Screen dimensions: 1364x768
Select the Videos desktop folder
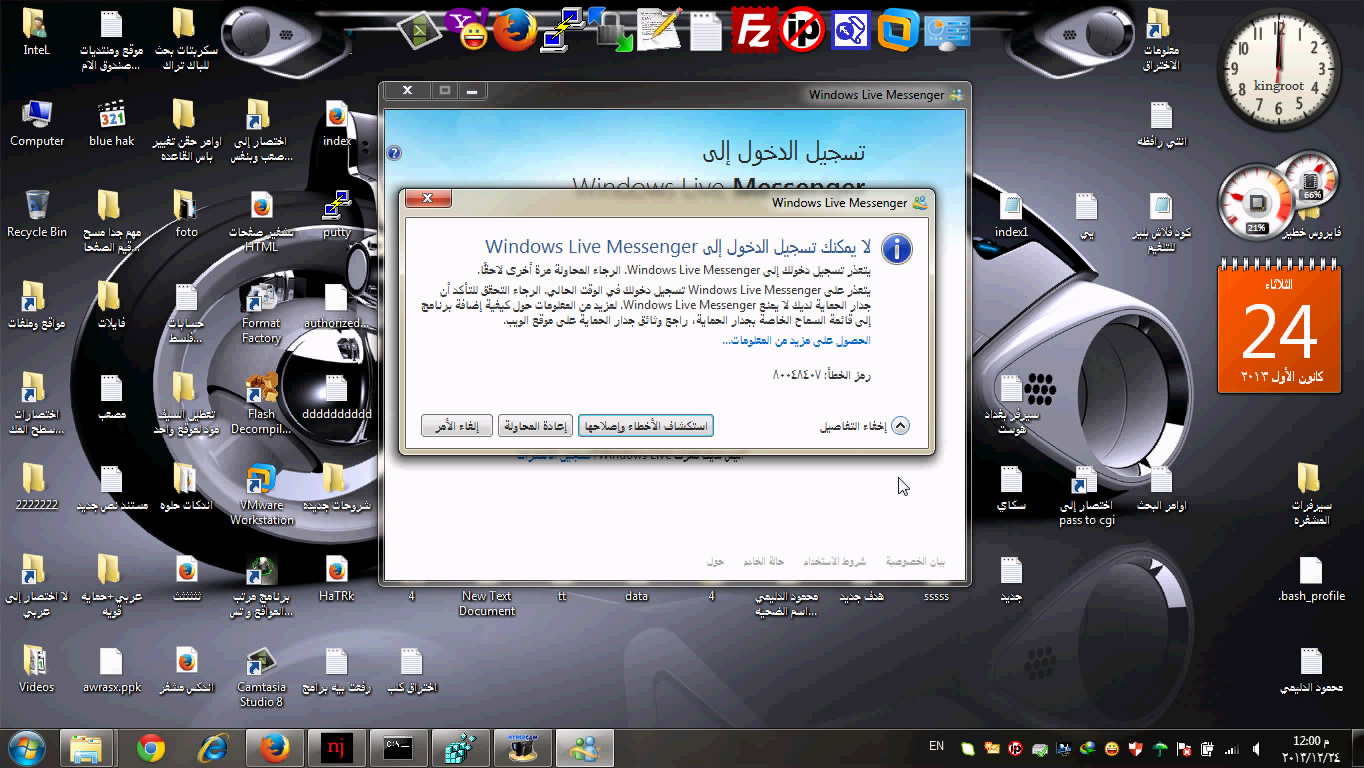[x=37, y=670]
